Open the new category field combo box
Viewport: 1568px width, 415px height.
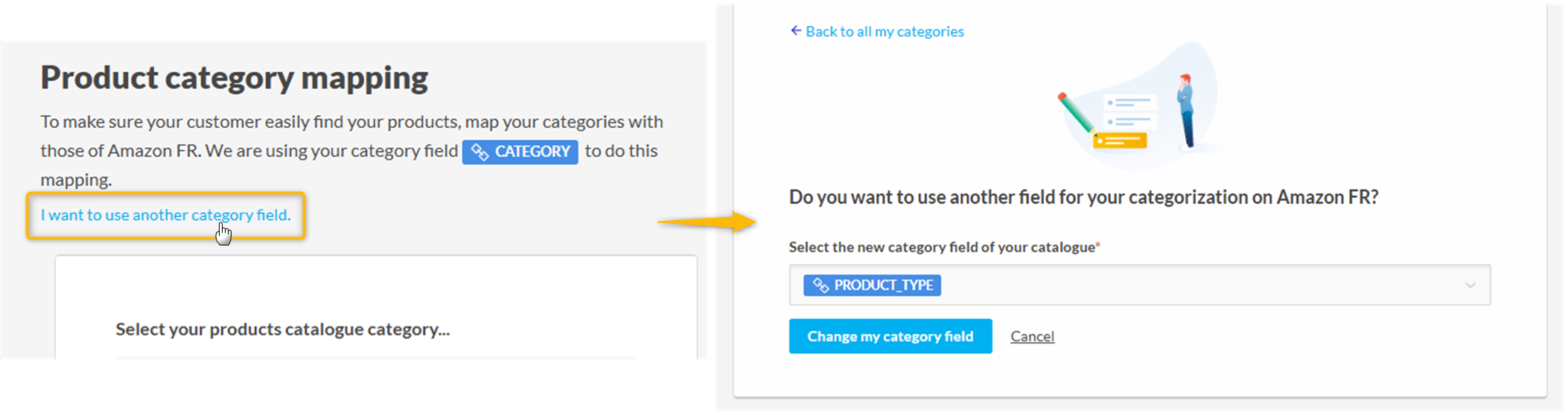pos(1191,285)
